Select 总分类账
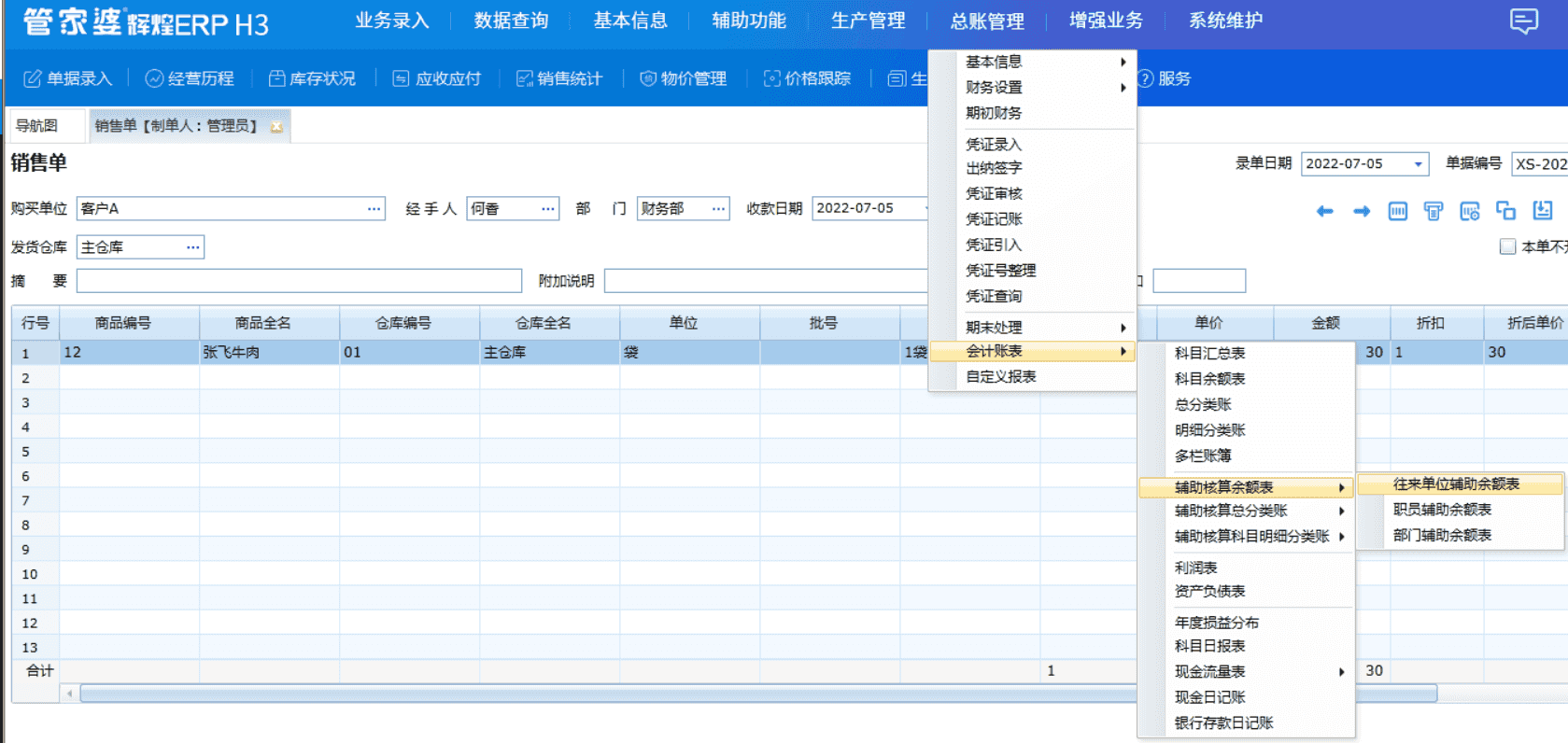This screenshot has width=1568, height=743. (1246, 404)
